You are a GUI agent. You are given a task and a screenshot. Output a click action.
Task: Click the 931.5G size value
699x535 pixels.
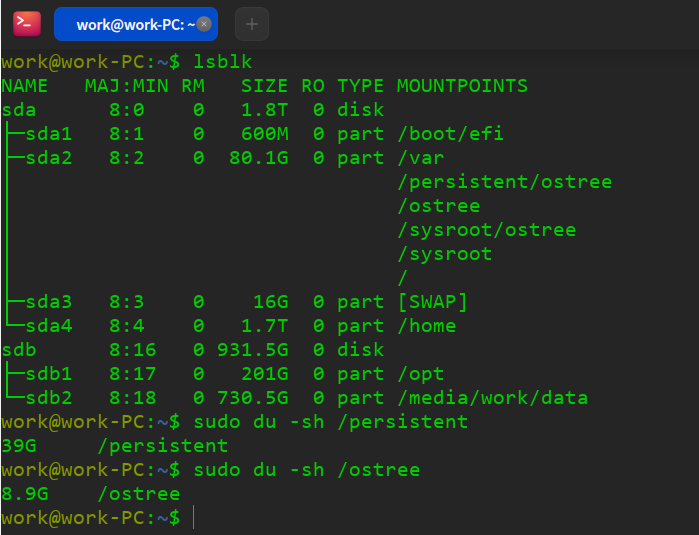point(252,350)
